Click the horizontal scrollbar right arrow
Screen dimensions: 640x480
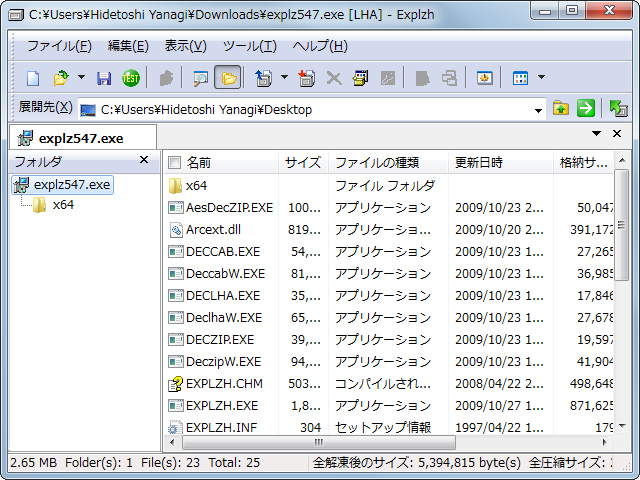[604, 442]
